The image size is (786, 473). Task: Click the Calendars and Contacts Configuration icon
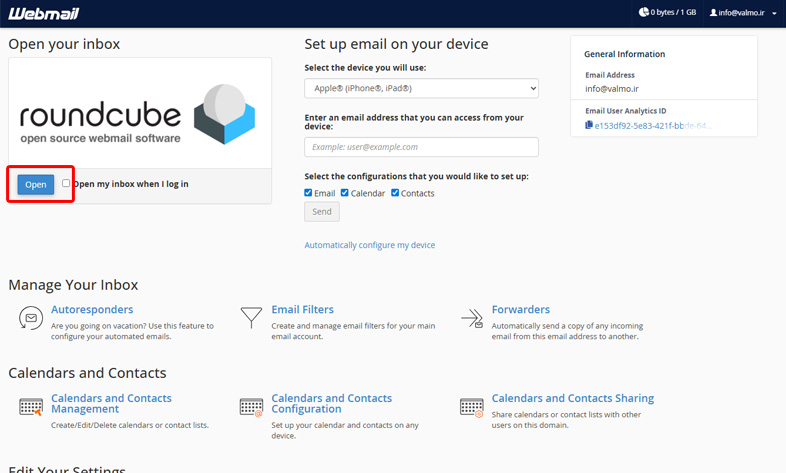[251, 406]
